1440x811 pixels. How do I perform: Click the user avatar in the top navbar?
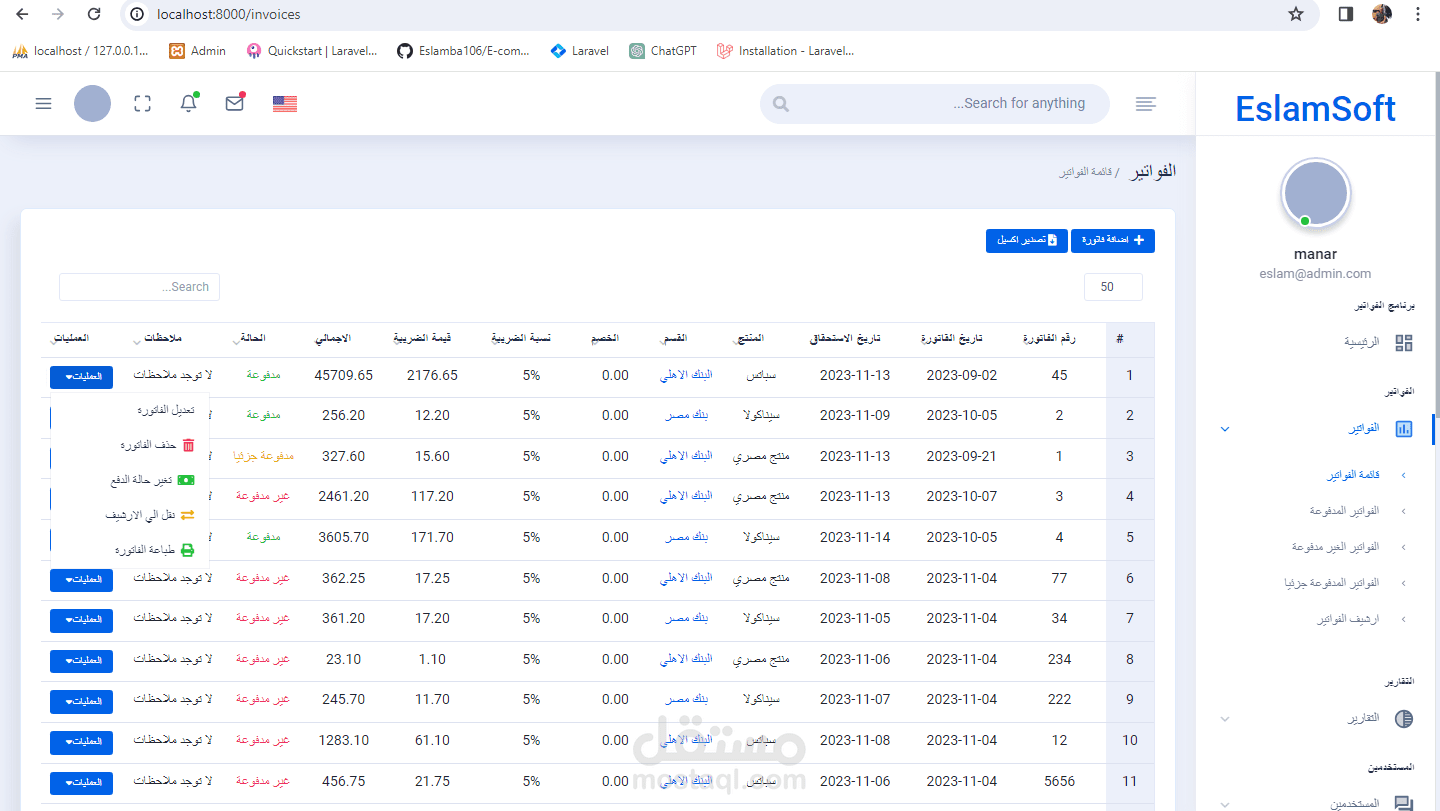point(92,103)
